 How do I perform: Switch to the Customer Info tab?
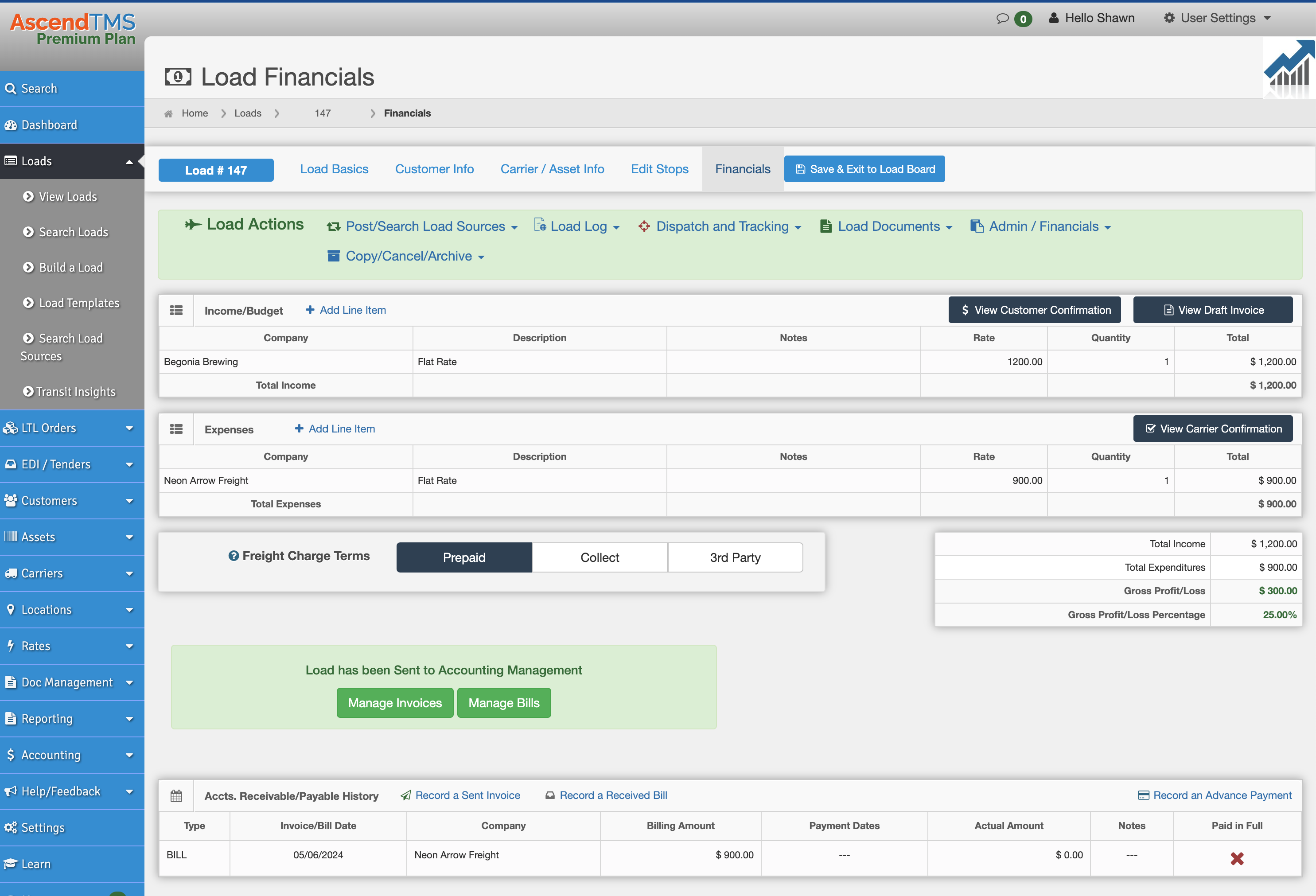point(434,169)
